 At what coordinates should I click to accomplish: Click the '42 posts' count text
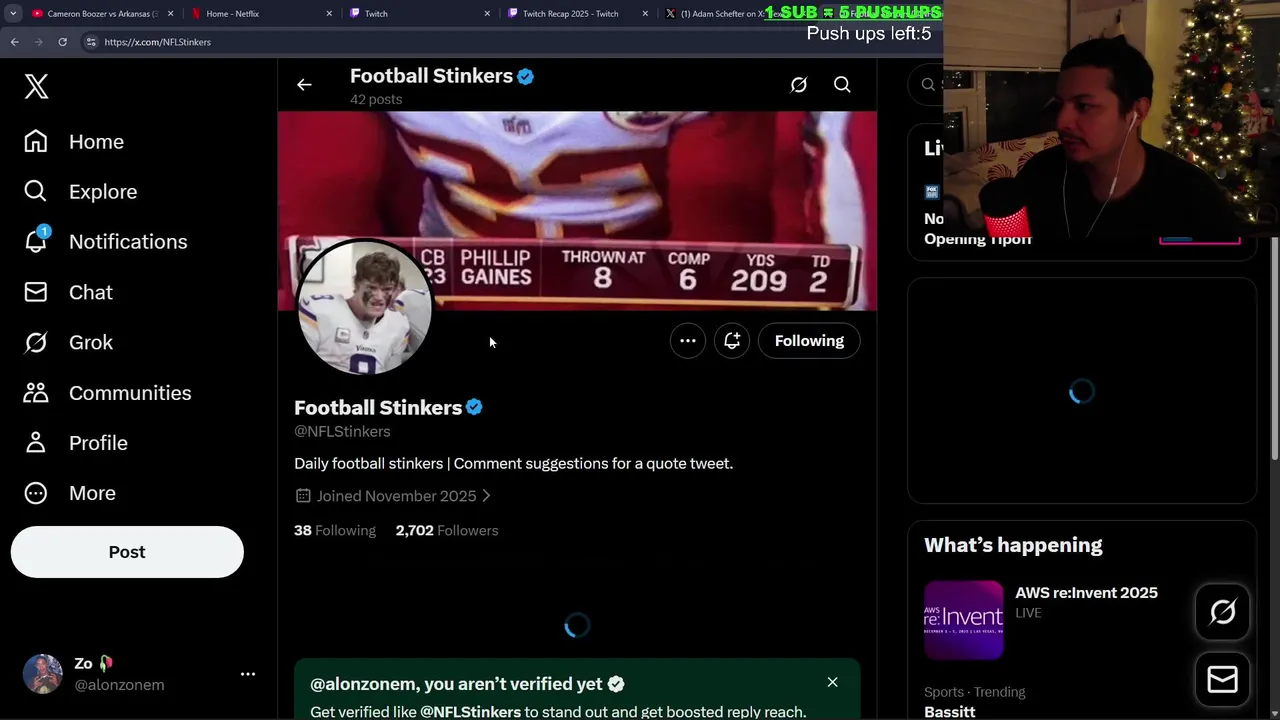tap(376, 100)
